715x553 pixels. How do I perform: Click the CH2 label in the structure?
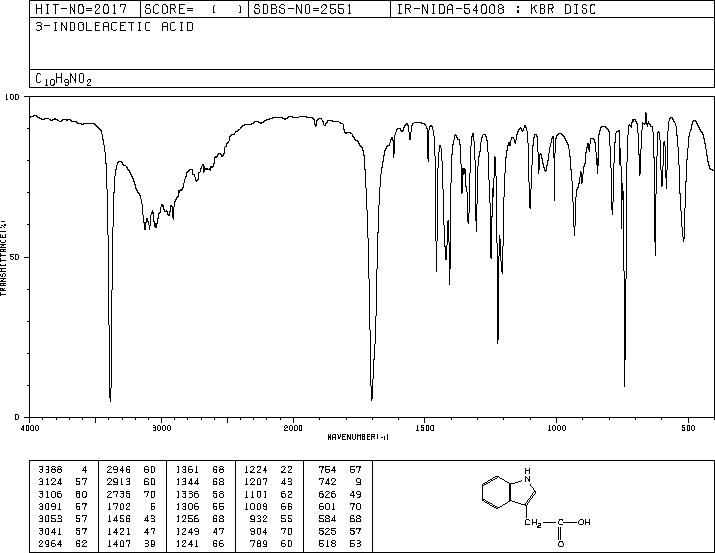coord(533,522)
